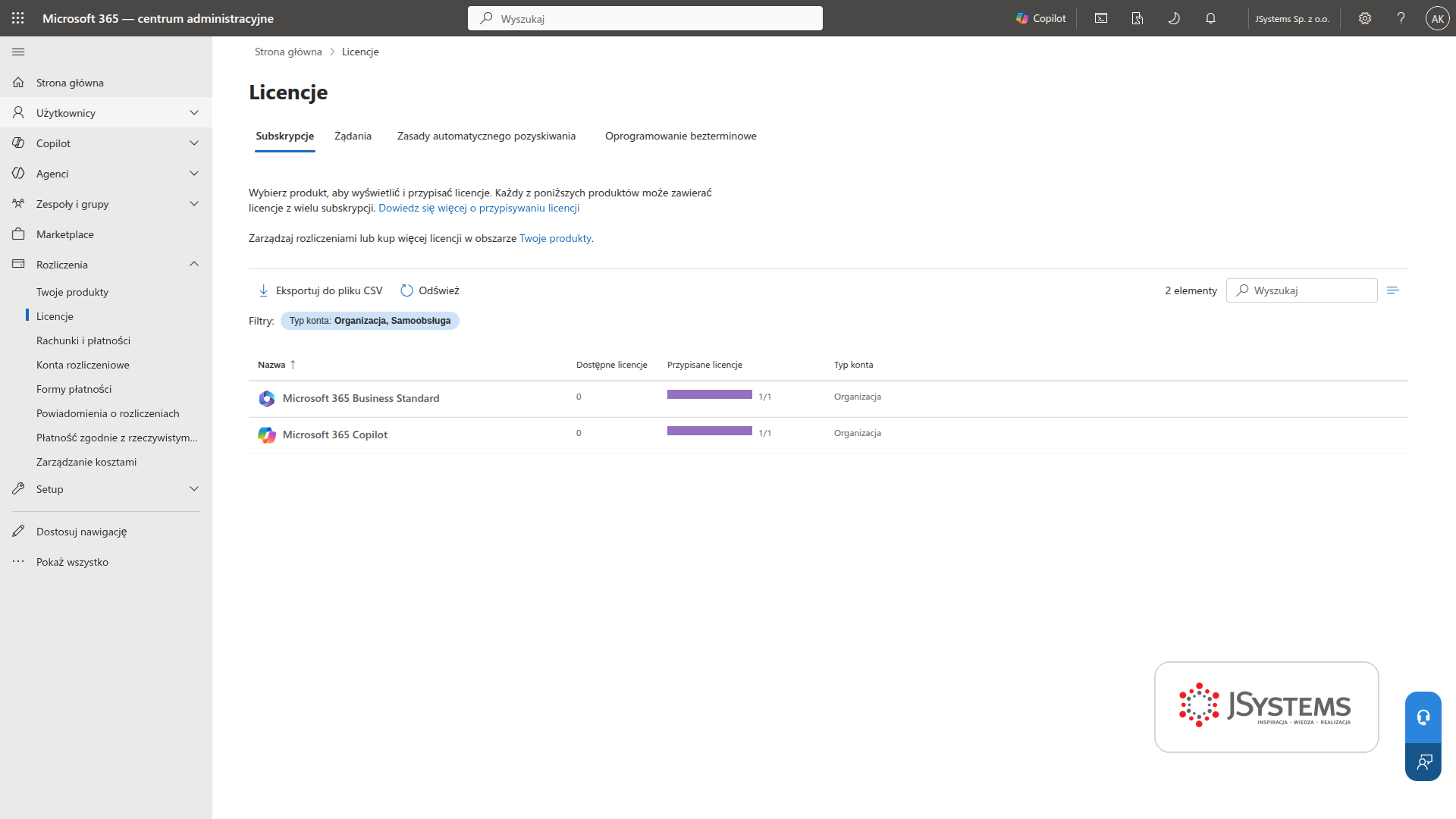Image resolution: width=1456 pixels, height=819 pixels.
Task: Click the Setup wrench icon
Action: click(18, 488)
